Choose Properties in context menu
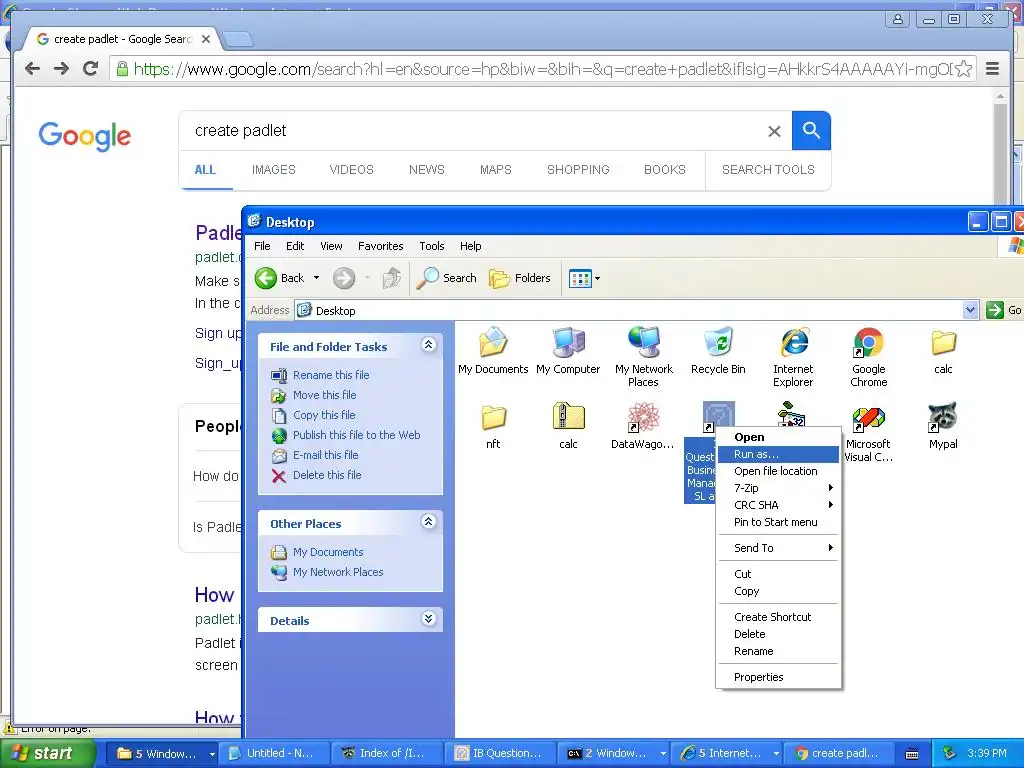 [x=778, y=677]
